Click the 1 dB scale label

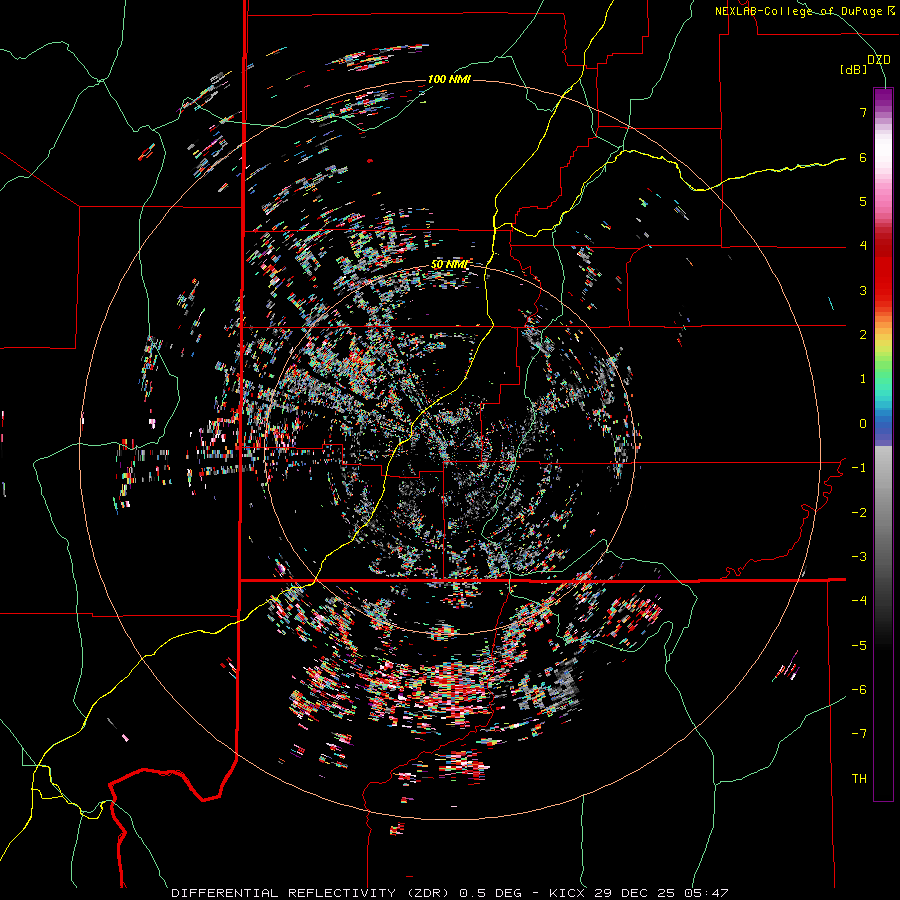863,379
